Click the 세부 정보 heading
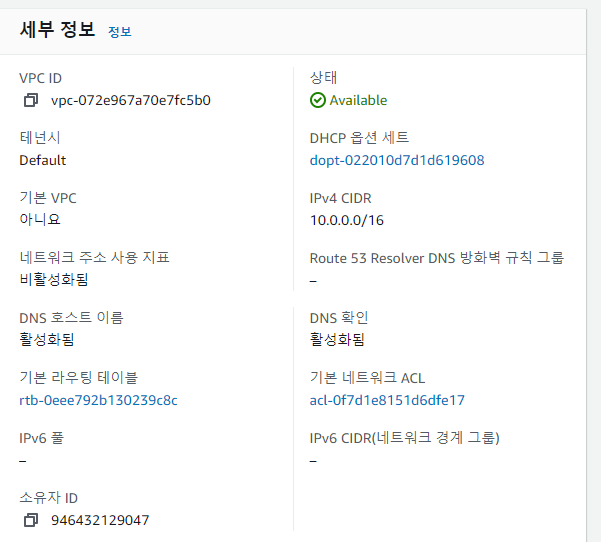Viewport: 601px width, 542px height. click(x=57, y=30)
